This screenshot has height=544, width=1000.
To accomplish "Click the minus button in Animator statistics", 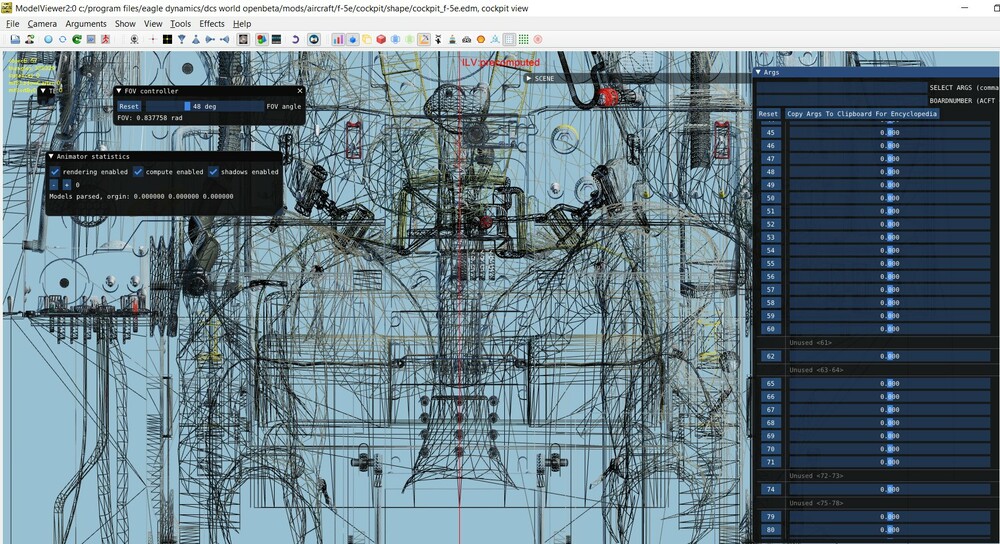I will point(54,184).
